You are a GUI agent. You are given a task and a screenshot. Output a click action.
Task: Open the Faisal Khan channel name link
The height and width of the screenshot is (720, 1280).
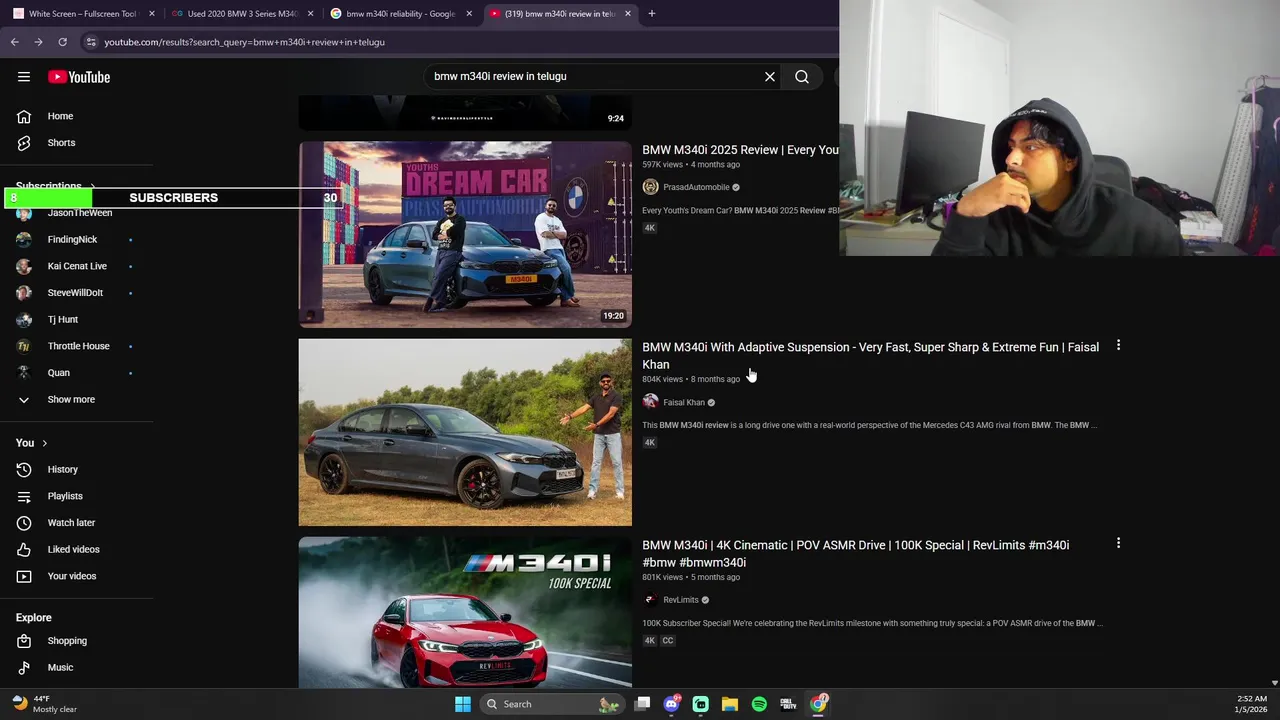684,402
